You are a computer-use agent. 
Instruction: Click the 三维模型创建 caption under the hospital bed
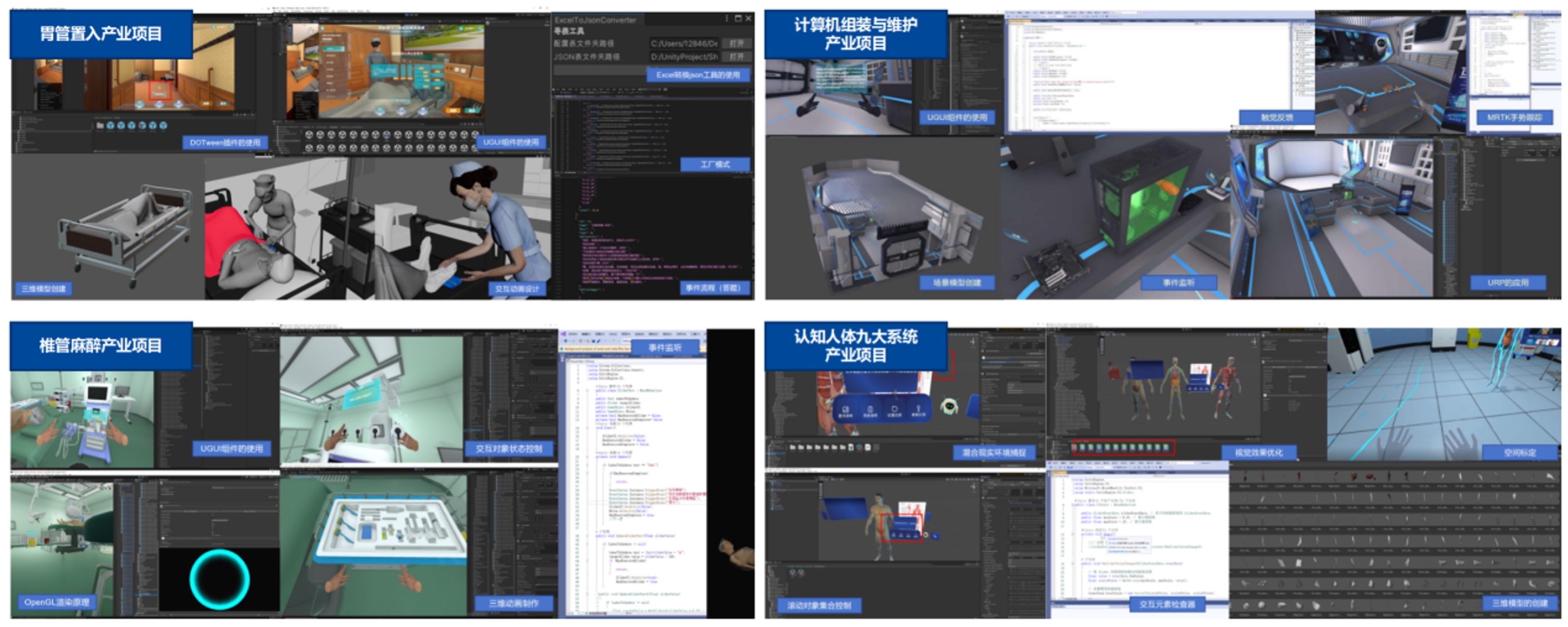43,288
